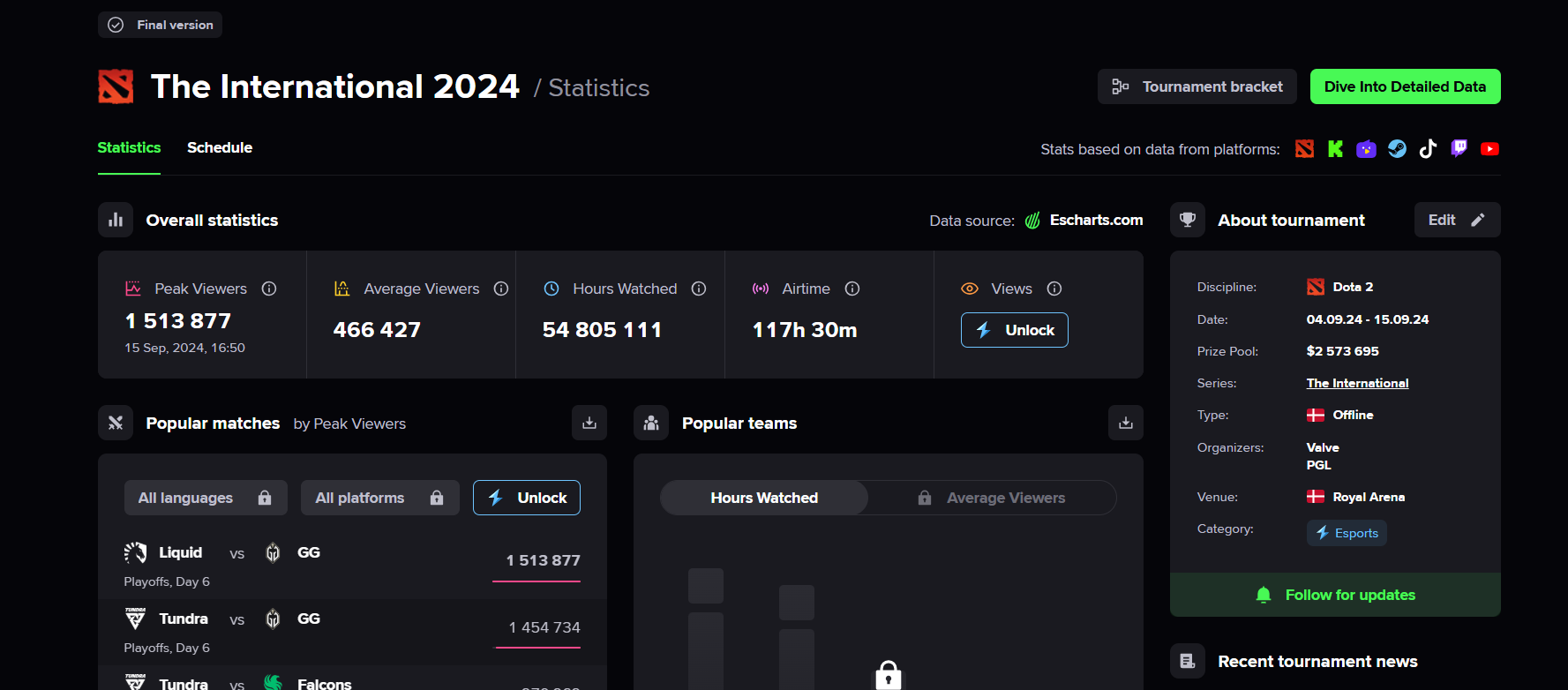Click the Final version badge
This screenshot has width=1568, height=690.
point(160,25)
